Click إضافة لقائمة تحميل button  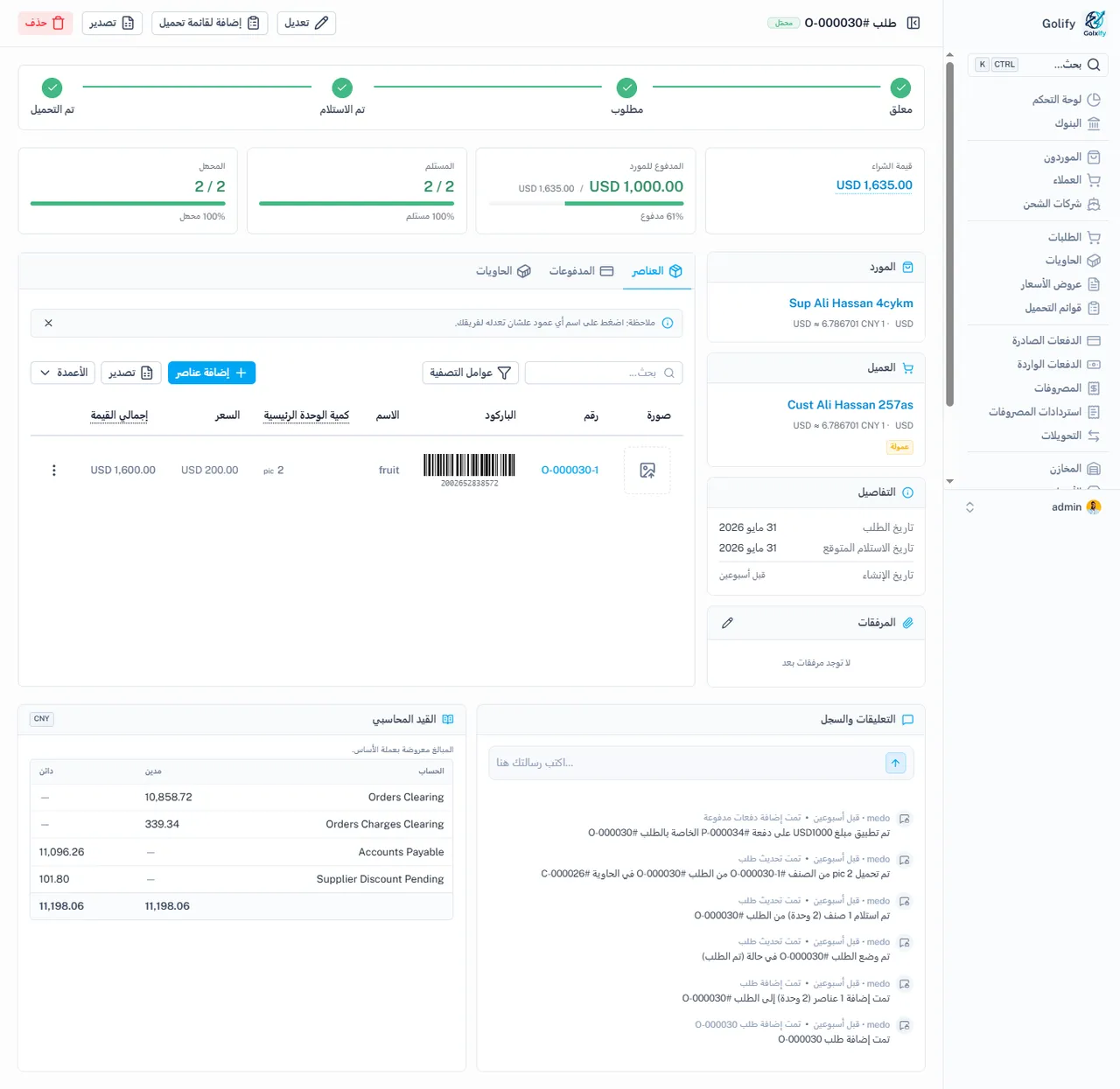[210, 23]
